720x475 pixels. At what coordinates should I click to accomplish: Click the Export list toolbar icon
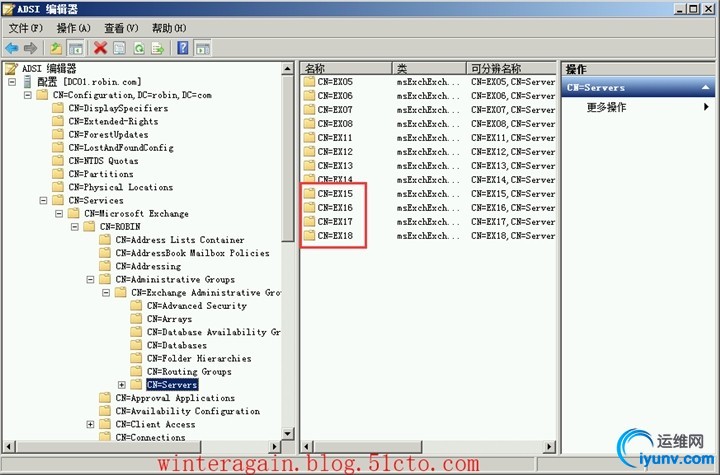(158, 48)
